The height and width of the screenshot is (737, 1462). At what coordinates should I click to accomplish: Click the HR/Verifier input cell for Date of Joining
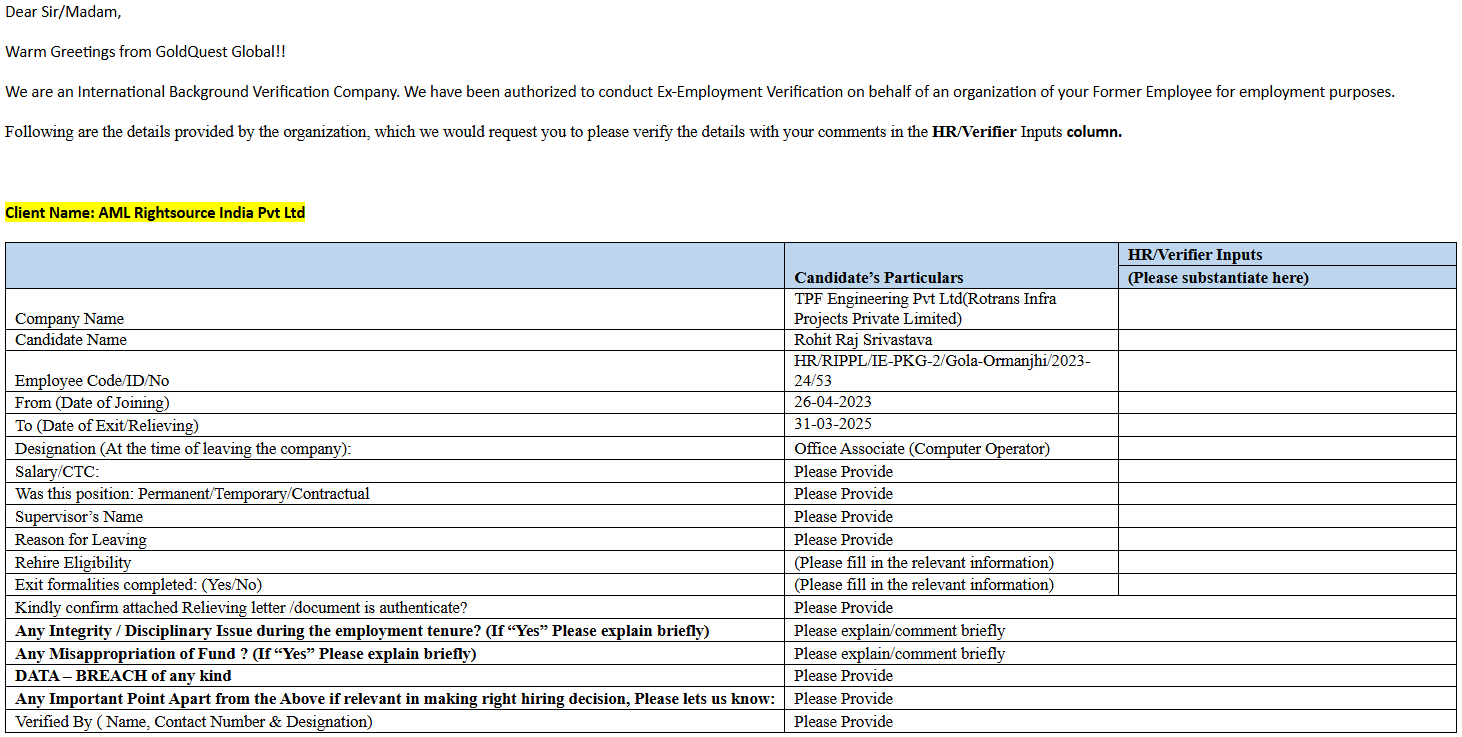pos(1287,403)
